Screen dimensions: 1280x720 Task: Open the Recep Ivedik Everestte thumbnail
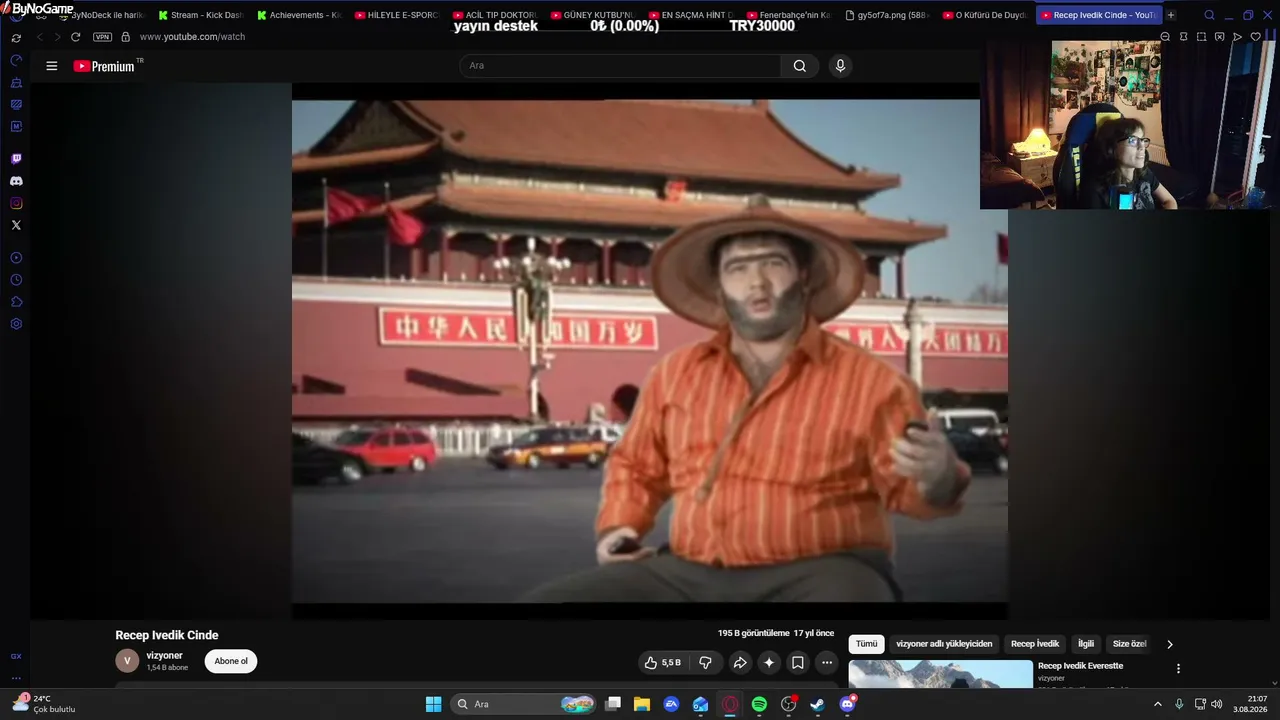coord(940,674)
